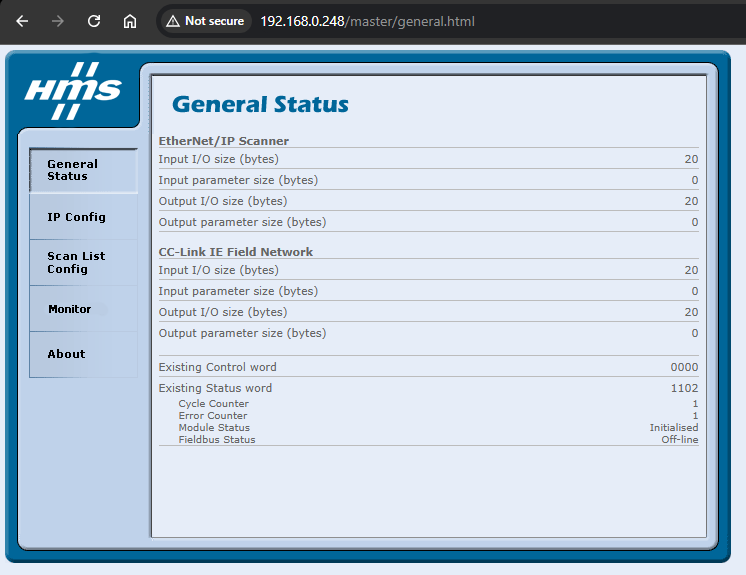
Task: Click the HMS logo
Action: point(73,91)
